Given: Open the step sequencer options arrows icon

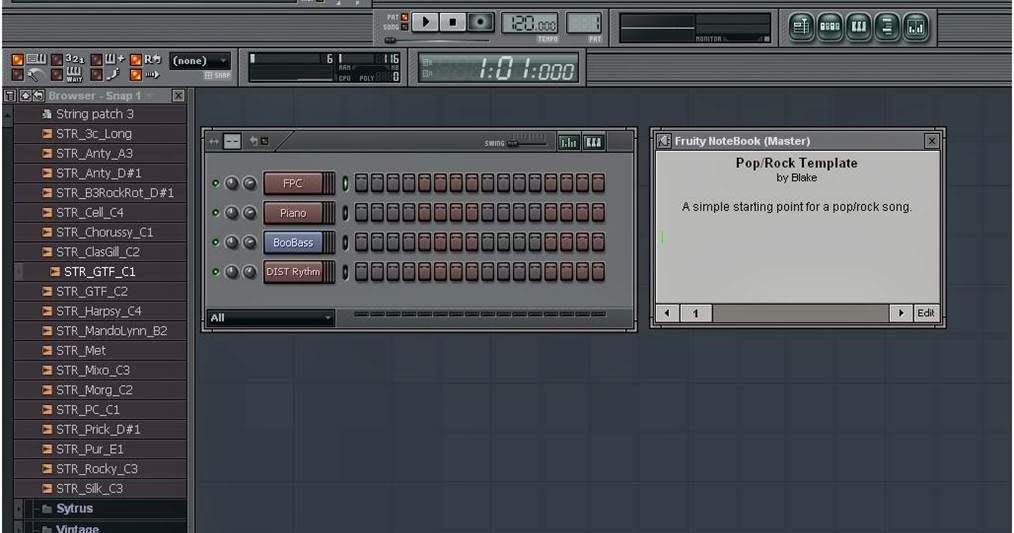Looking at the screenshot, I should click(213, 141).
